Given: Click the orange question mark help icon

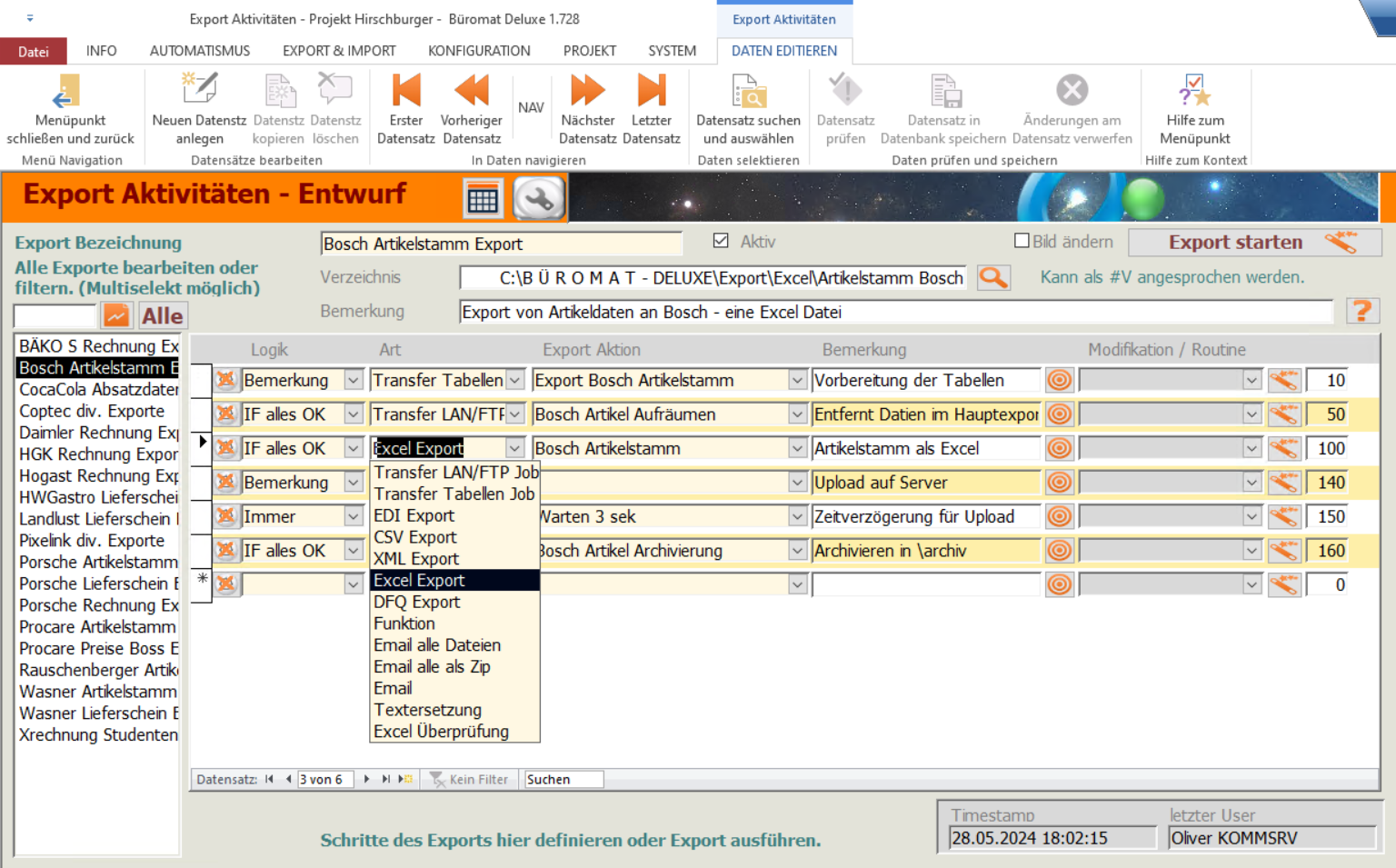Looking at the screenshot, I should point(1361,312).
